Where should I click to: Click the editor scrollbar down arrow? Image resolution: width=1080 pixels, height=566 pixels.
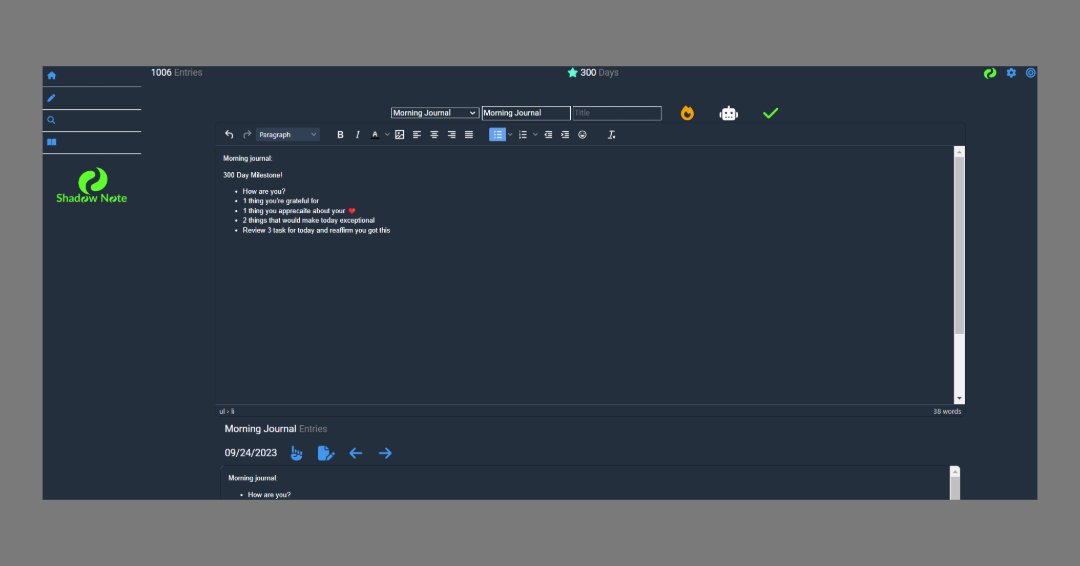click(x=959, y=398)
